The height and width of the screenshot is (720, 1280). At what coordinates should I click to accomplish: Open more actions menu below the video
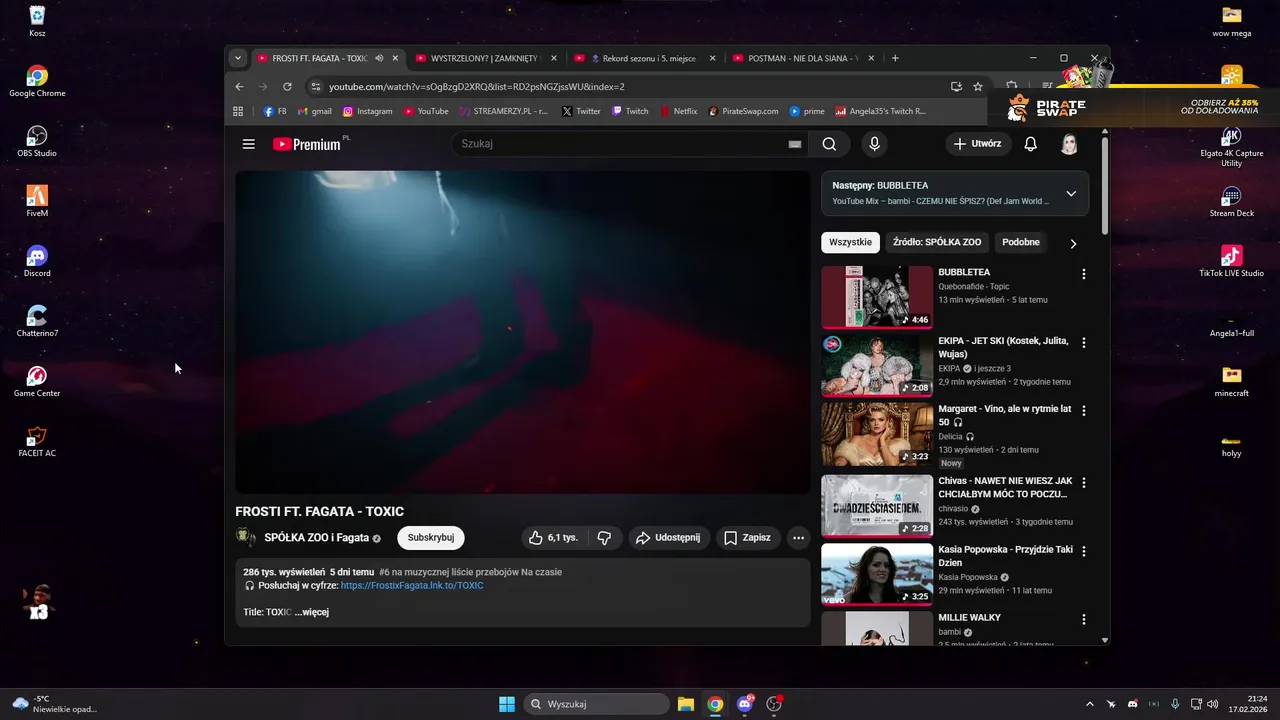[x=798, y=538]
